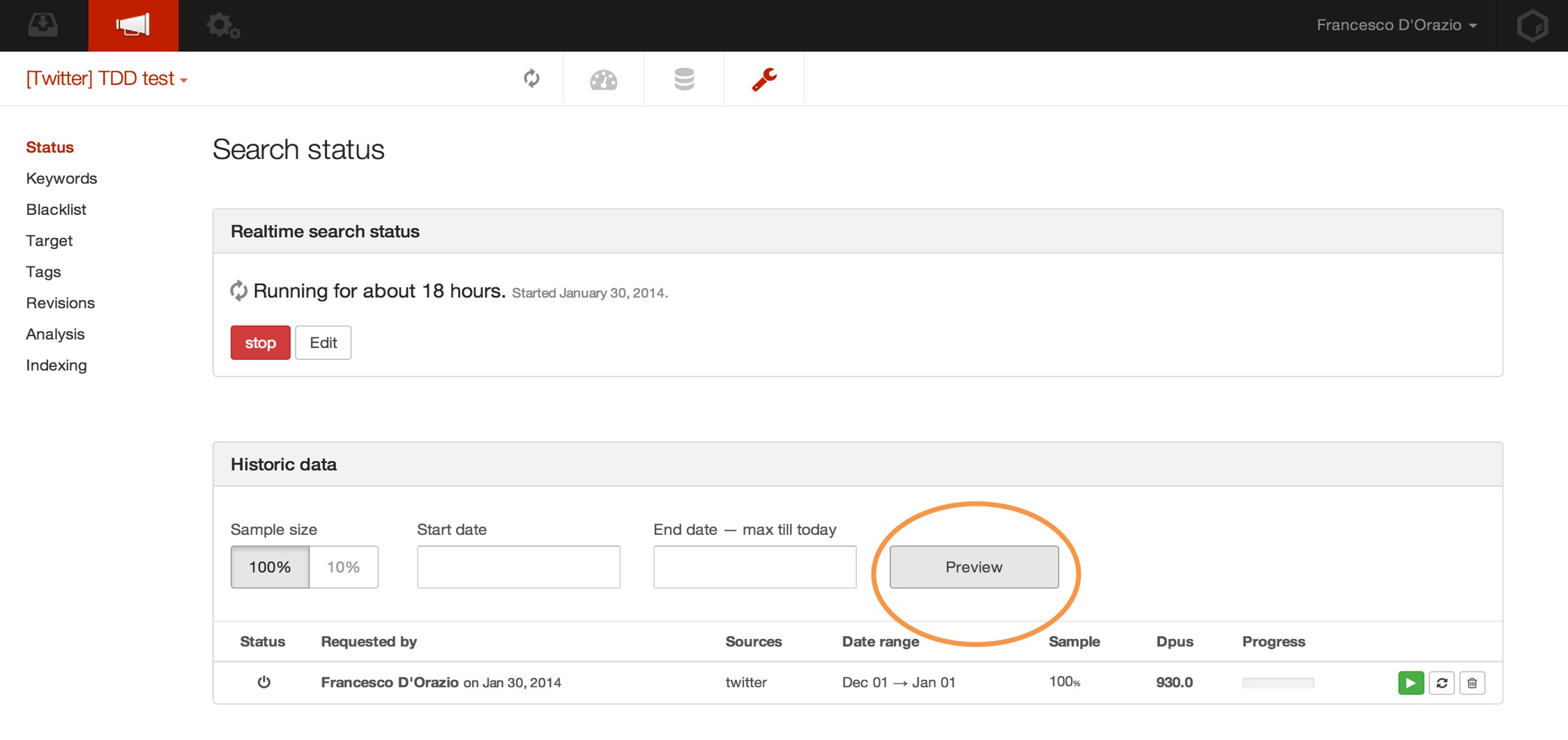Go to Keywords in sidebar
This screenshot has width=1568, height=740.
61,179
